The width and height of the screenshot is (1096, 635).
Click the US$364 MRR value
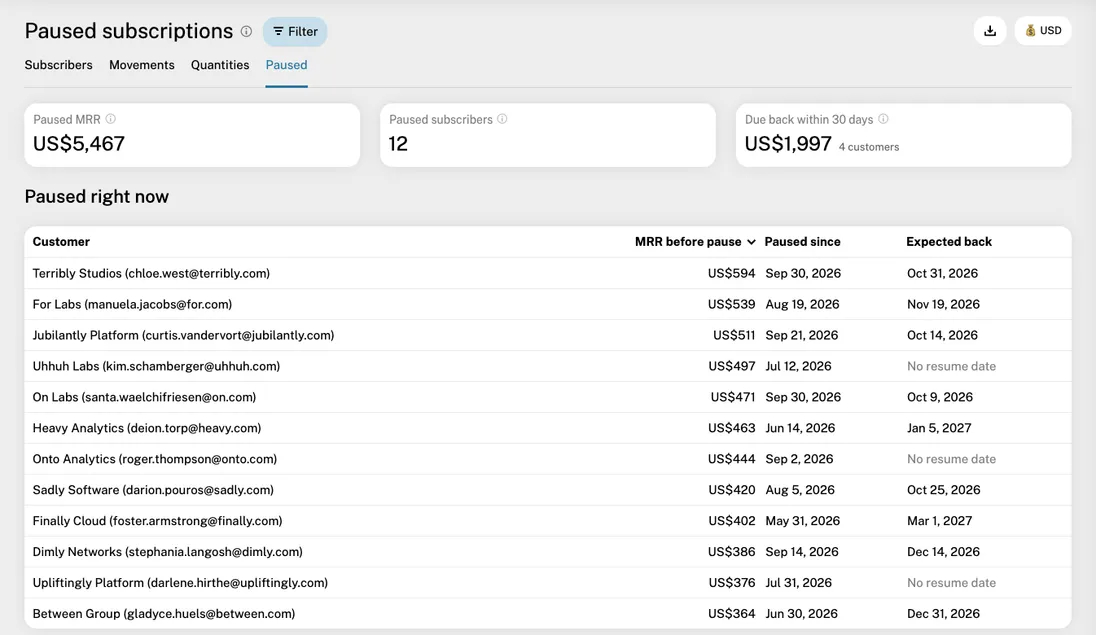[x=732, y=613]
